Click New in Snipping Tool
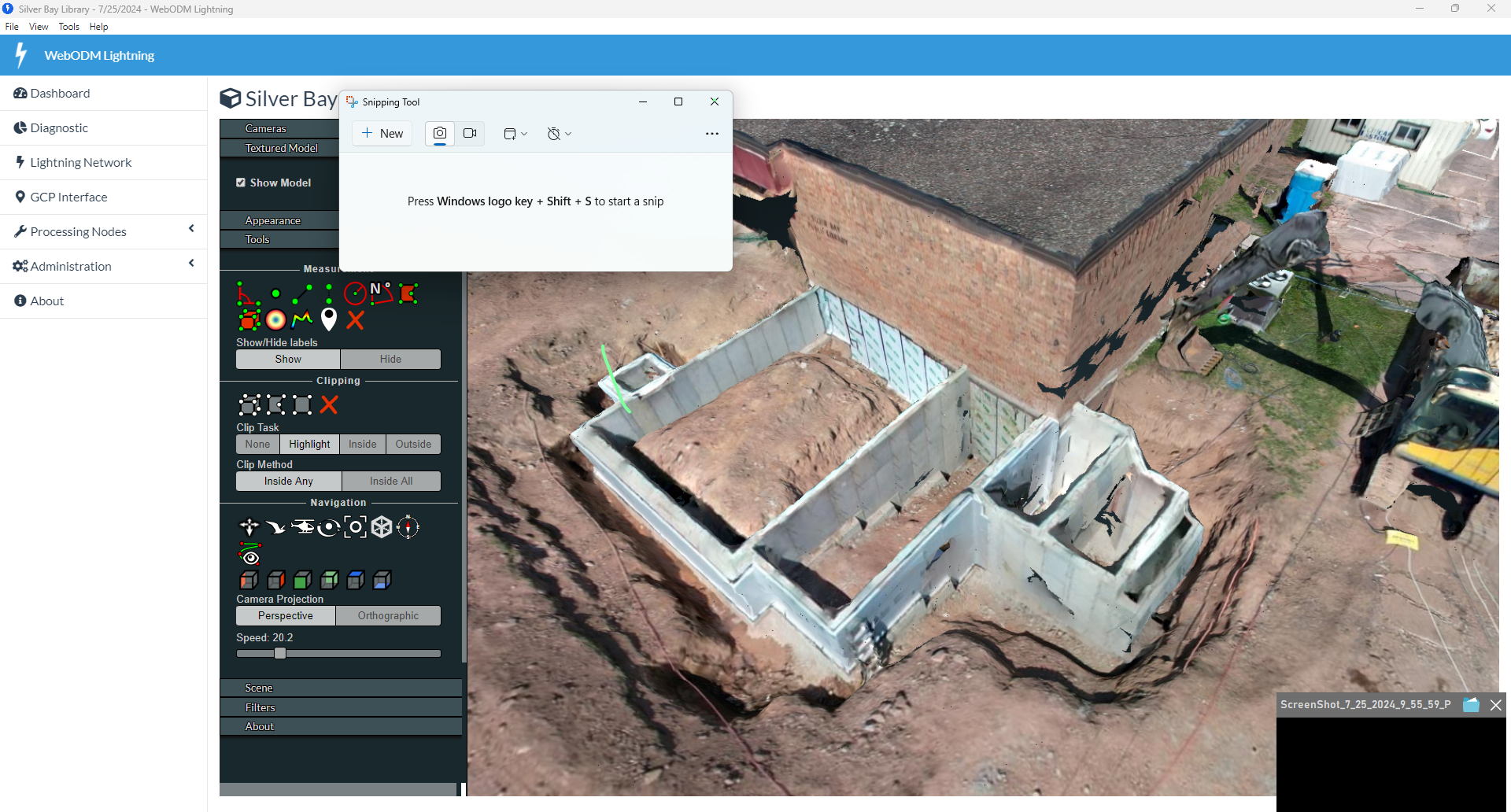1511x812 pixels. (x=382, y=134)
